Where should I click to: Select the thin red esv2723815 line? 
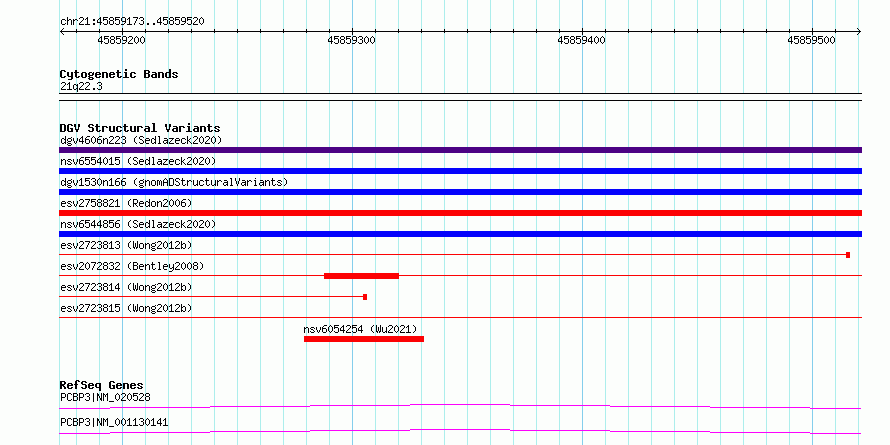point(460,318)
